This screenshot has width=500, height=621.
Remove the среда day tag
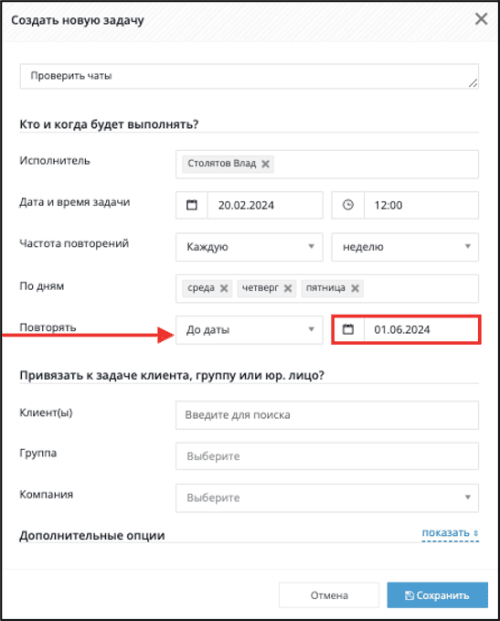pyautogui.click(x=224, y=288)
